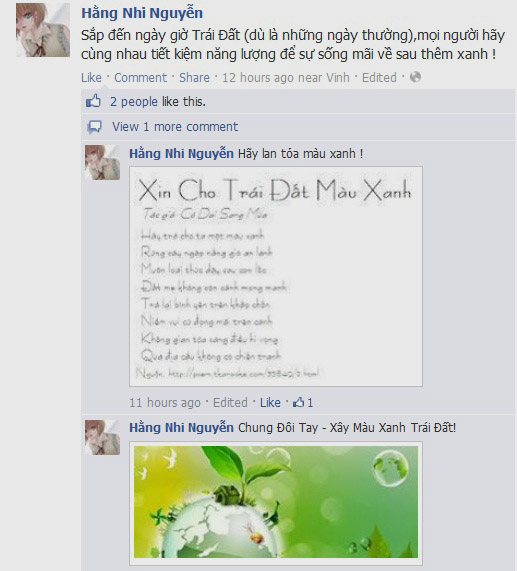Viewport: 517px width, 571px height.
Task: Like the 'Hãy lan tỏa màu xanh' comment
Action: click(x=270, y=402)
